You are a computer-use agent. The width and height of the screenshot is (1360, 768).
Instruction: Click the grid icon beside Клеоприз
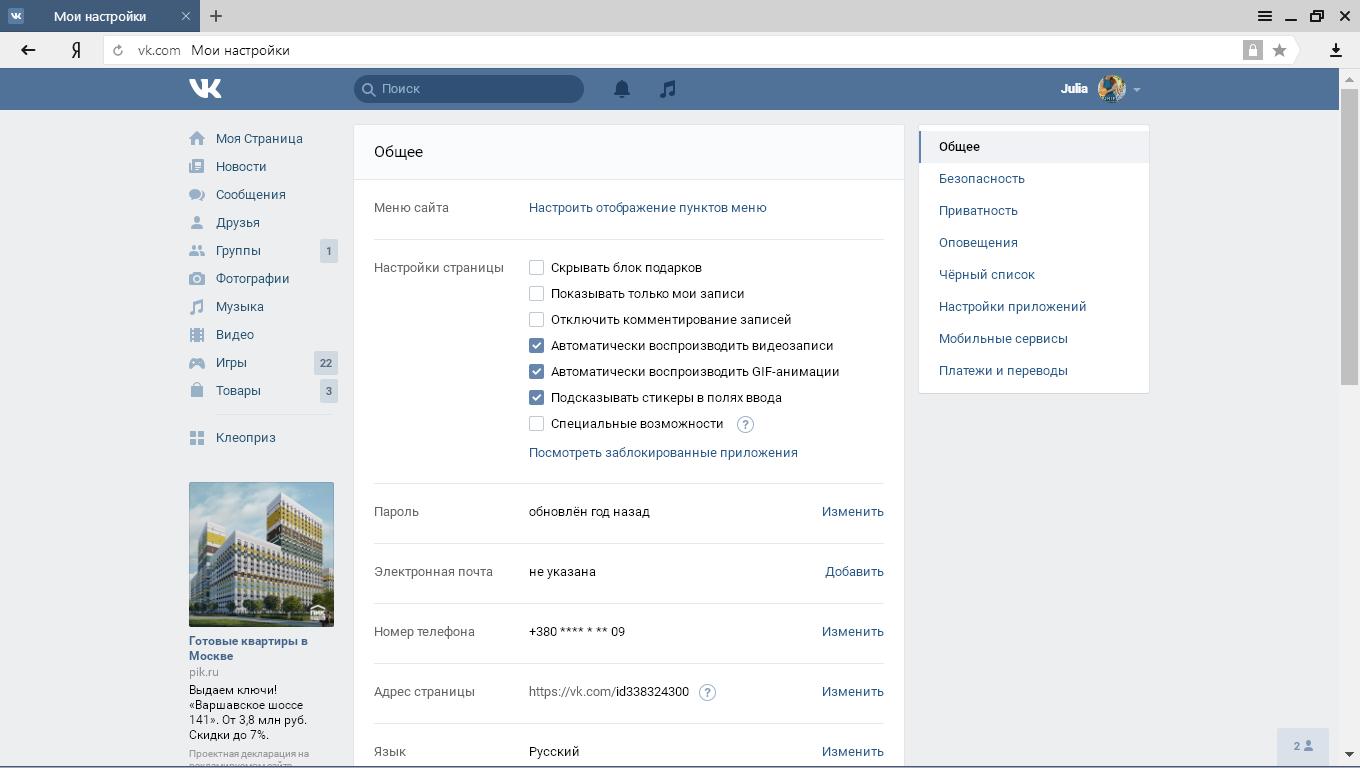(197, 438)
